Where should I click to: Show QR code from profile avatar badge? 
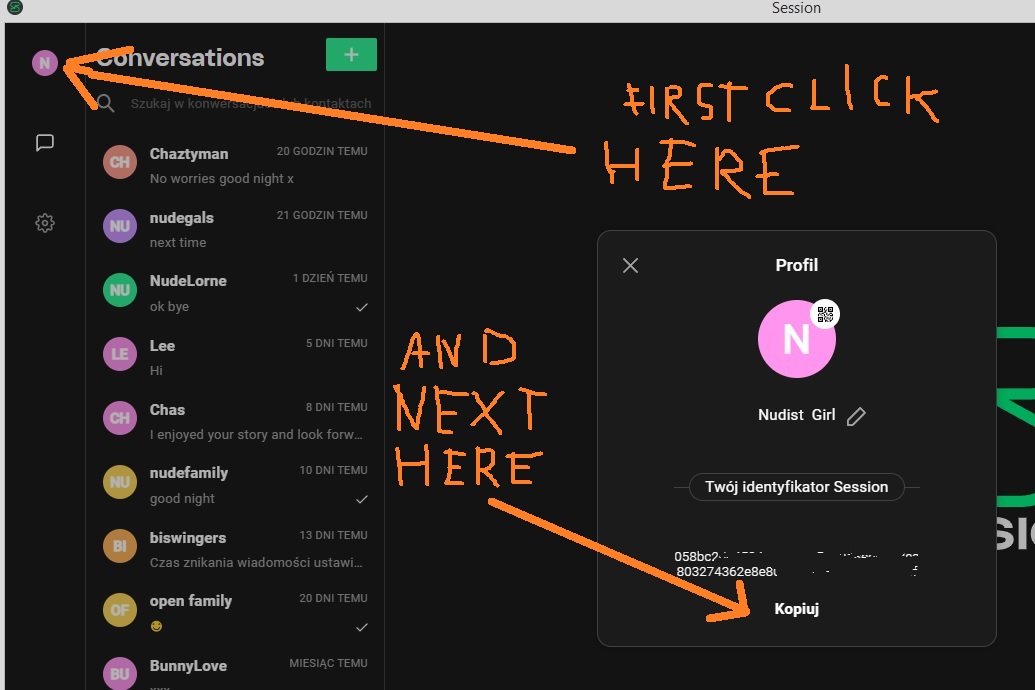(x=825, y=314)
